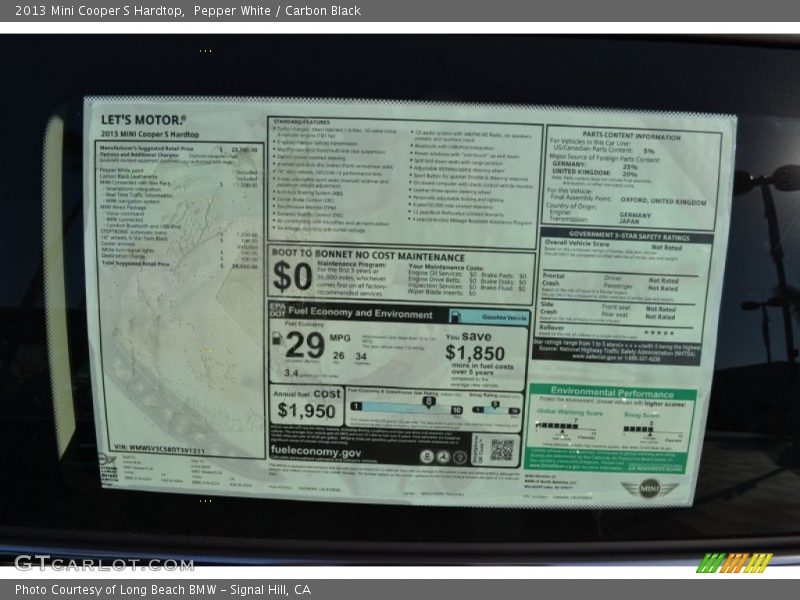Click the fuel pump icon beside 29 MPG
This screenshot has height=600, width=800.
pyautogui.click(x=276, y=340)
